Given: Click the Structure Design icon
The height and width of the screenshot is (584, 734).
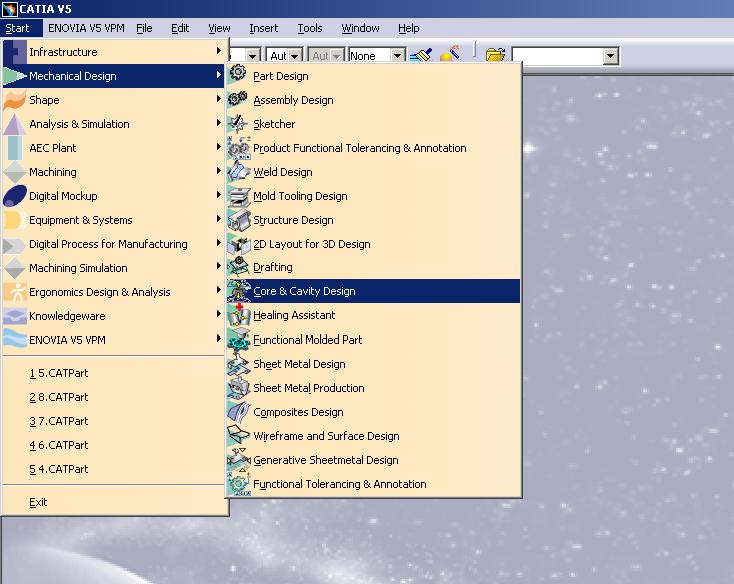Looking at the screenshot, I should pyautogui.click(x=239, y=219).
